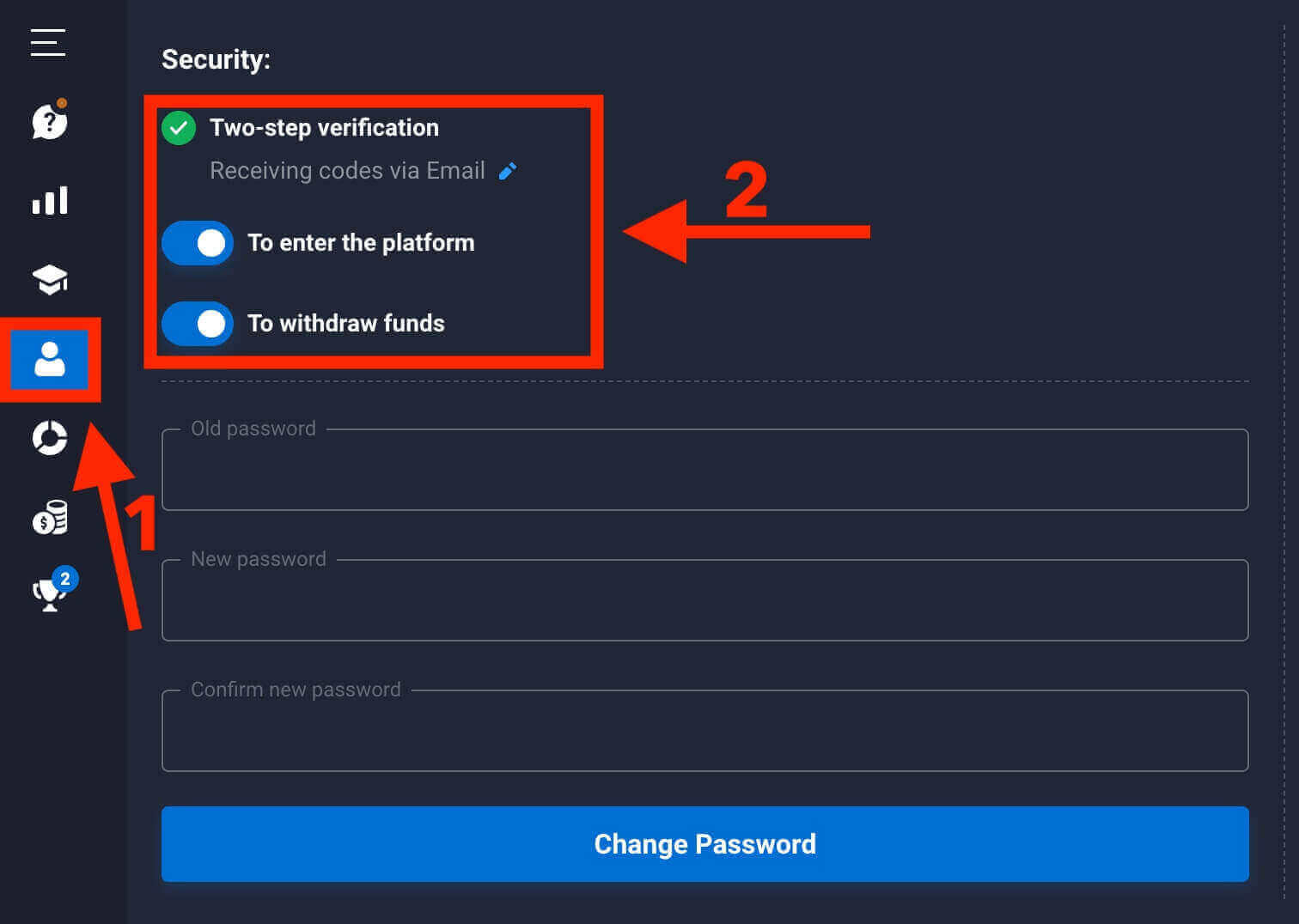The image size is (1299, 924).
Task: Click the New password field
Action: click(704, 601)
